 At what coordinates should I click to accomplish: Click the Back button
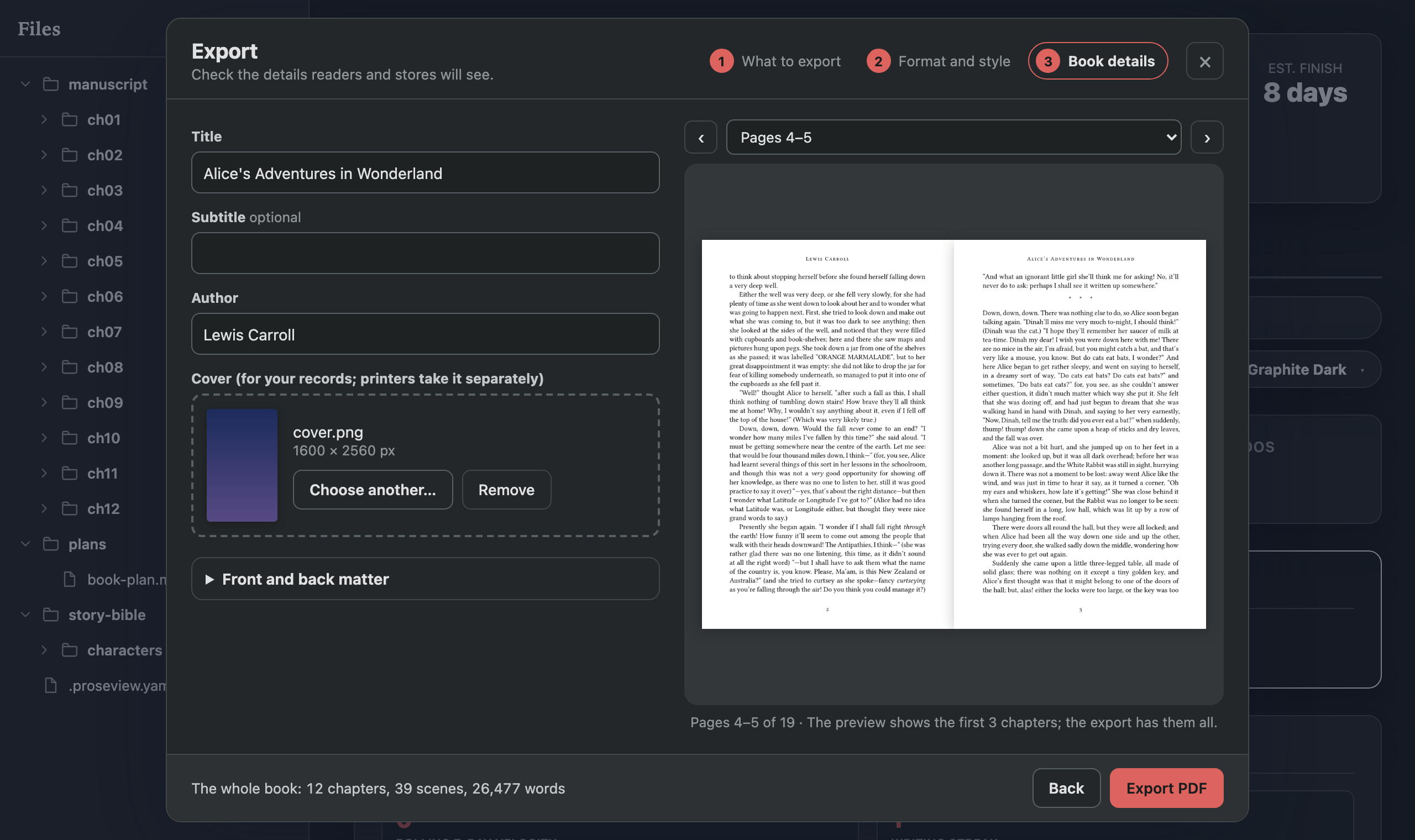point(1066,788)
